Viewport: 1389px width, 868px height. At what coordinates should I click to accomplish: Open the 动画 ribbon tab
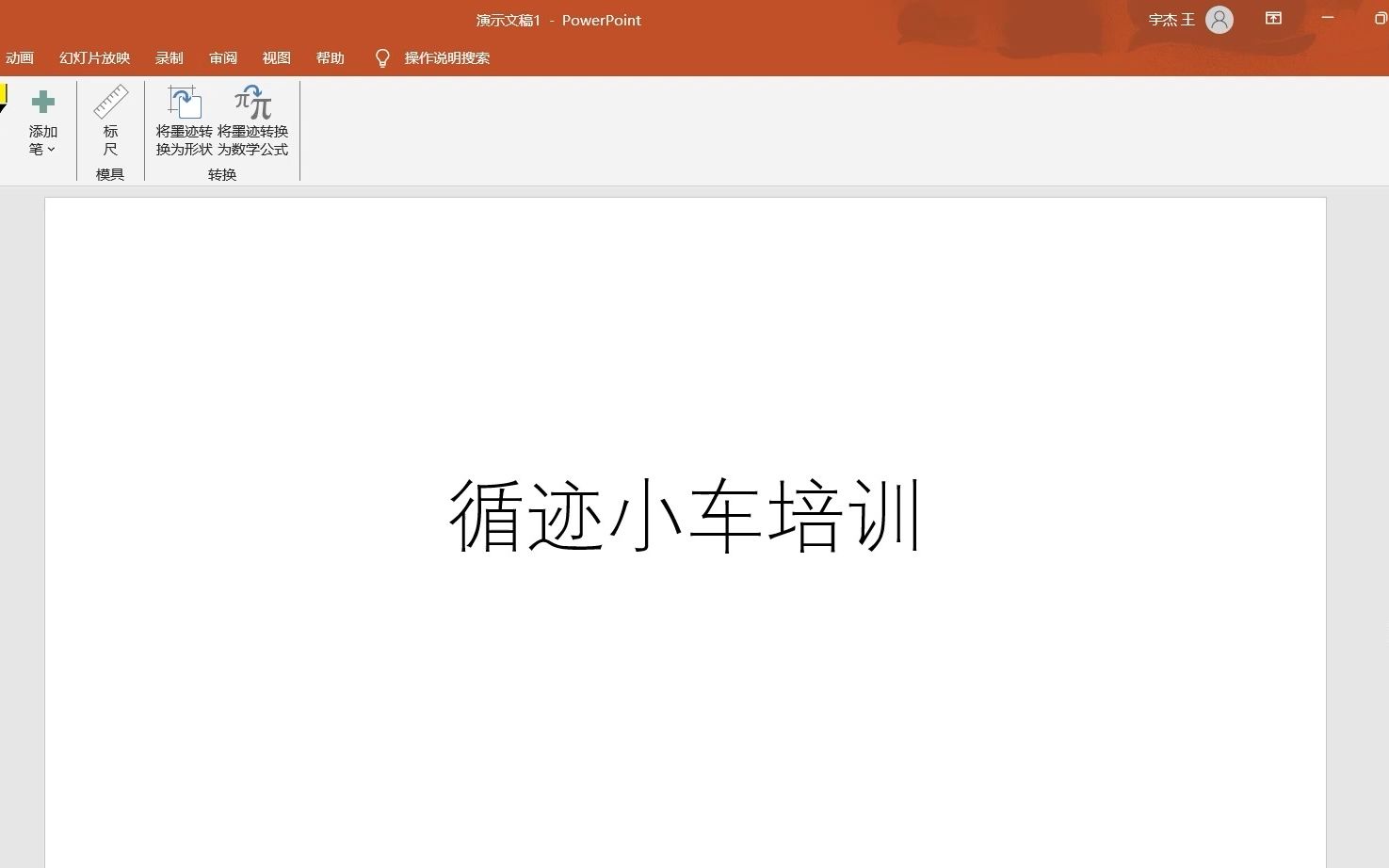(19, 58)
